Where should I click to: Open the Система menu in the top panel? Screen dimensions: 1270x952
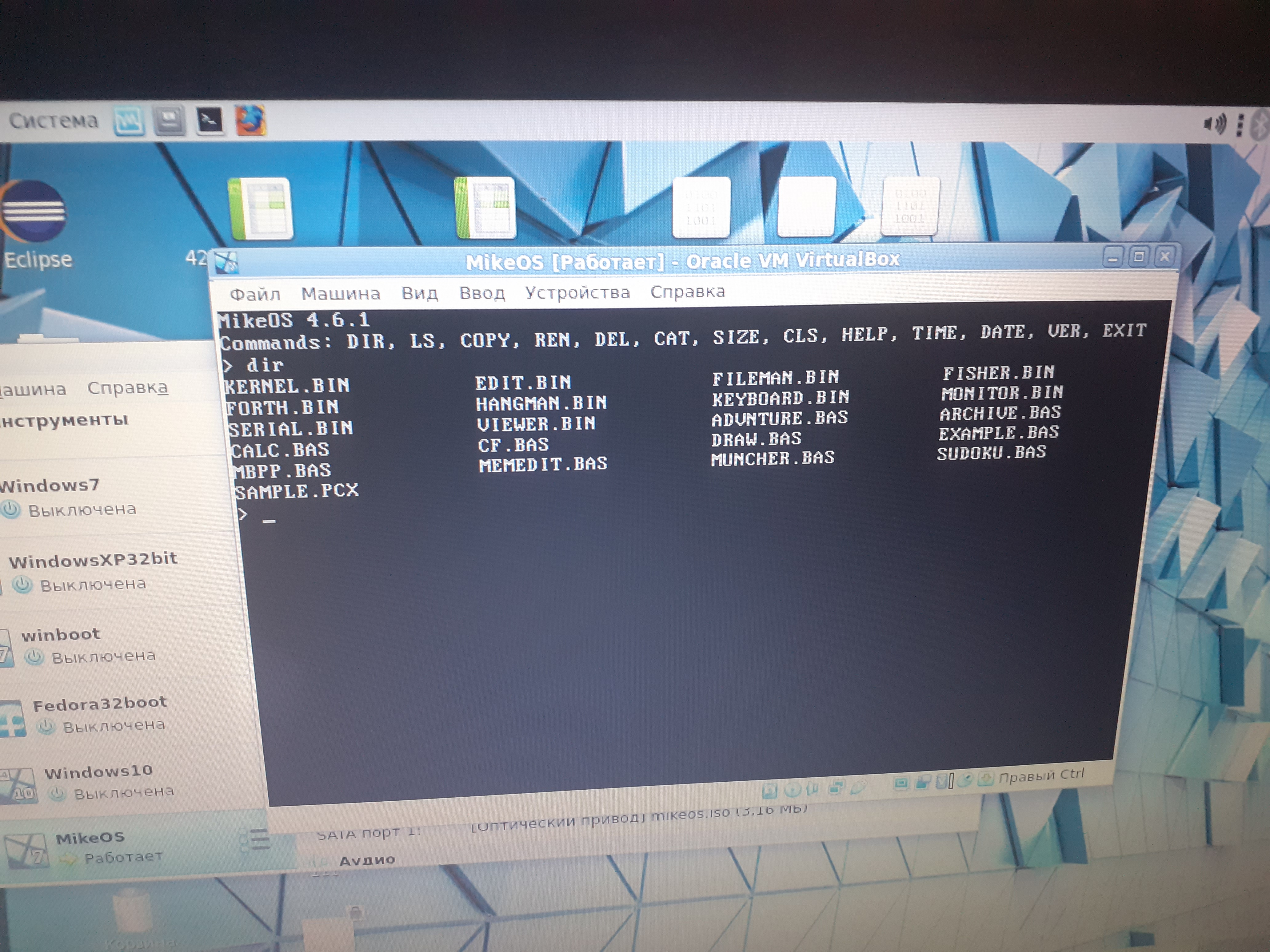54,121
